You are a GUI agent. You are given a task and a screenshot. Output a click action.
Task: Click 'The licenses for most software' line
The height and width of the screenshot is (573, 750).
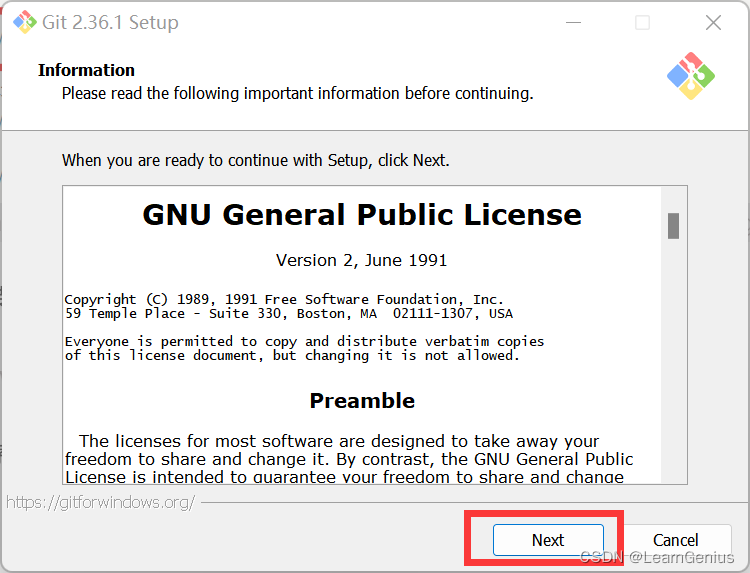point(339,441)
